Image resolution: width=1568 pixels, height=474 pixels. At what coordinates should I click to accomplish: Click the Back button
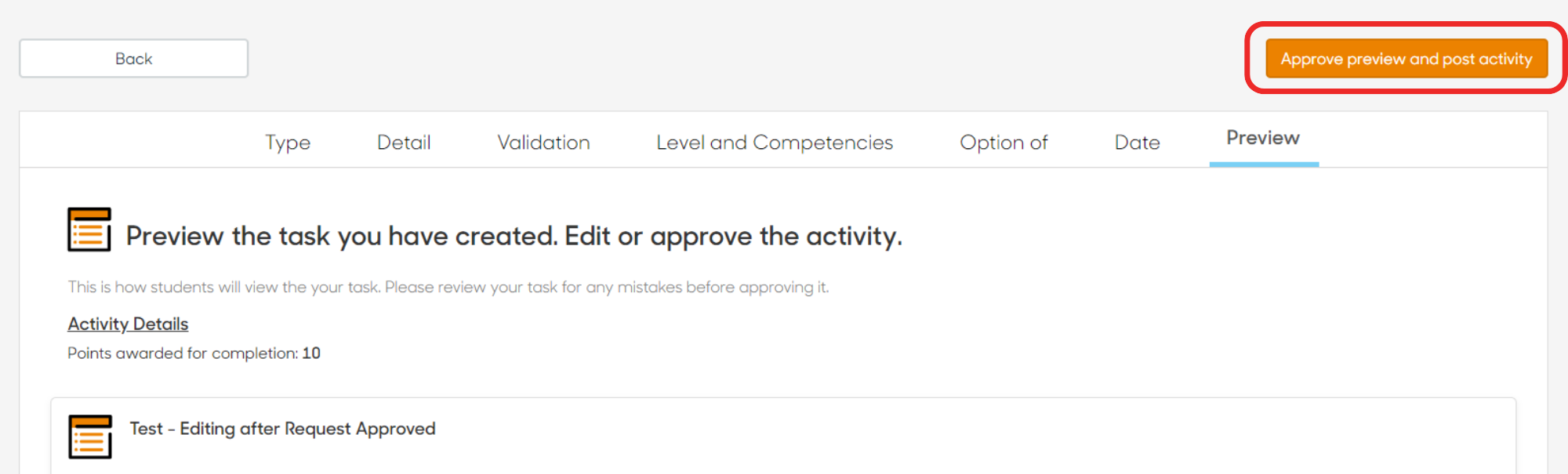(x=133, y=59)
